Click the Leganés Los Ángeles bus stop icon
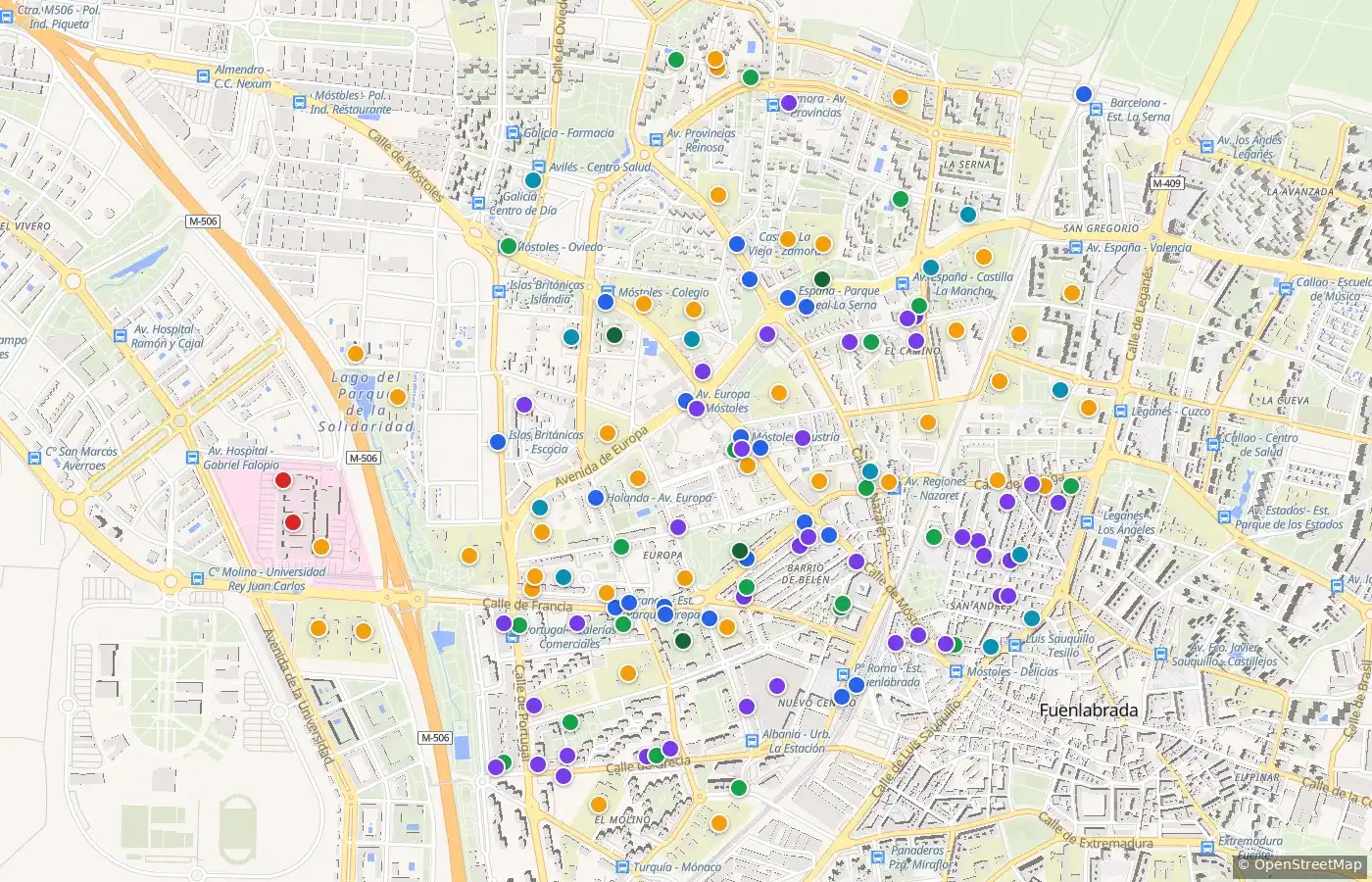The height and width of the screenshot is (882, 1372). click(1087, 522)
